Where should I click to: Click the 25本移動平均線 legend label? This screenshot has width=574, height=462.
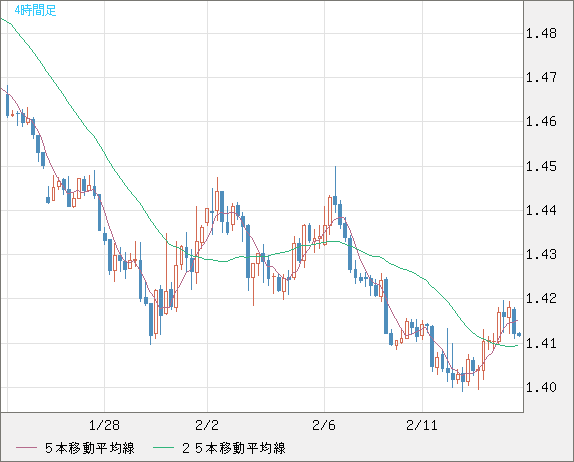point(234,448)
